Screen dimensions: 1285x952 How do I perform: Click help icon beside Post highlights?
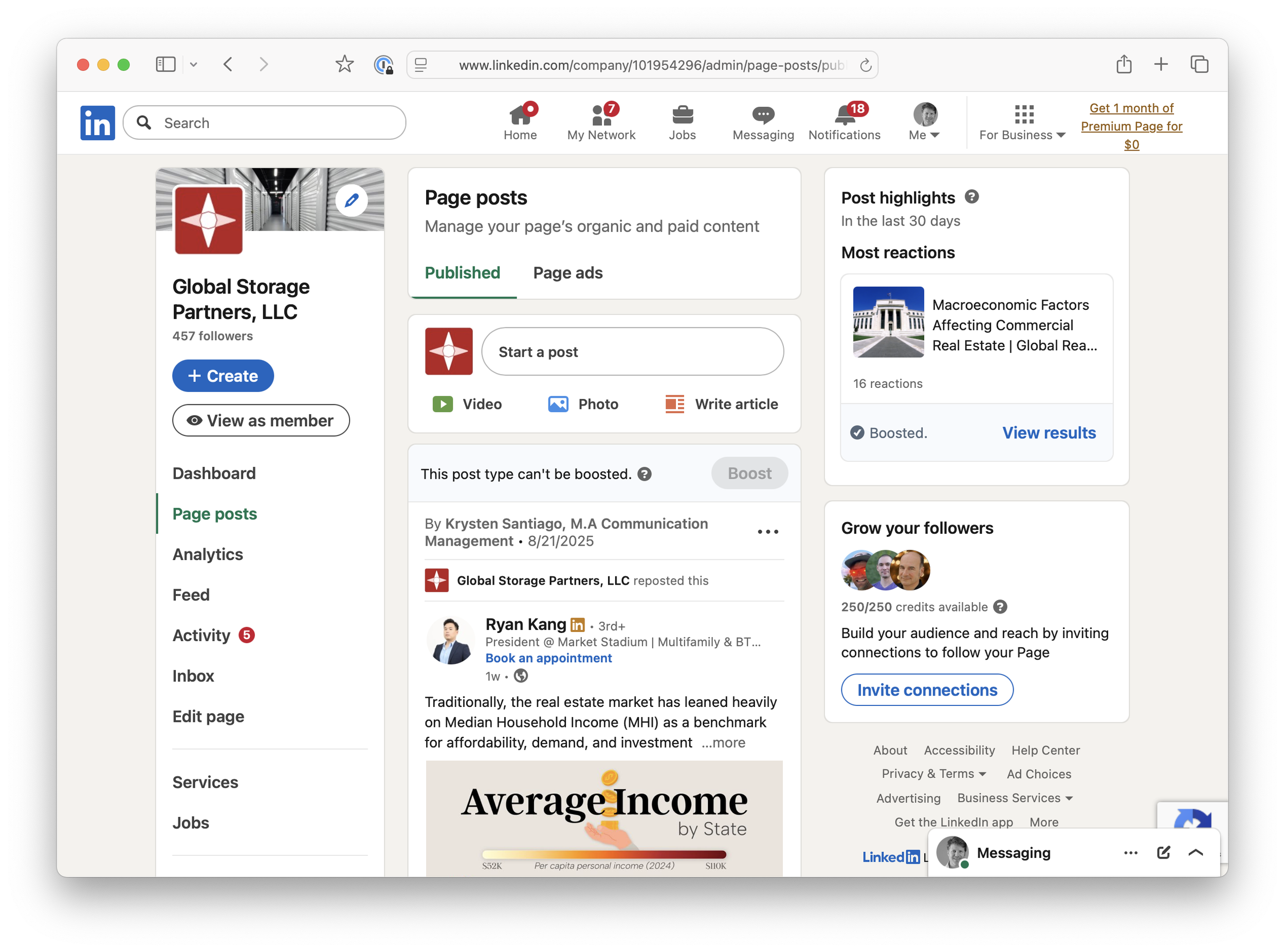971,197
